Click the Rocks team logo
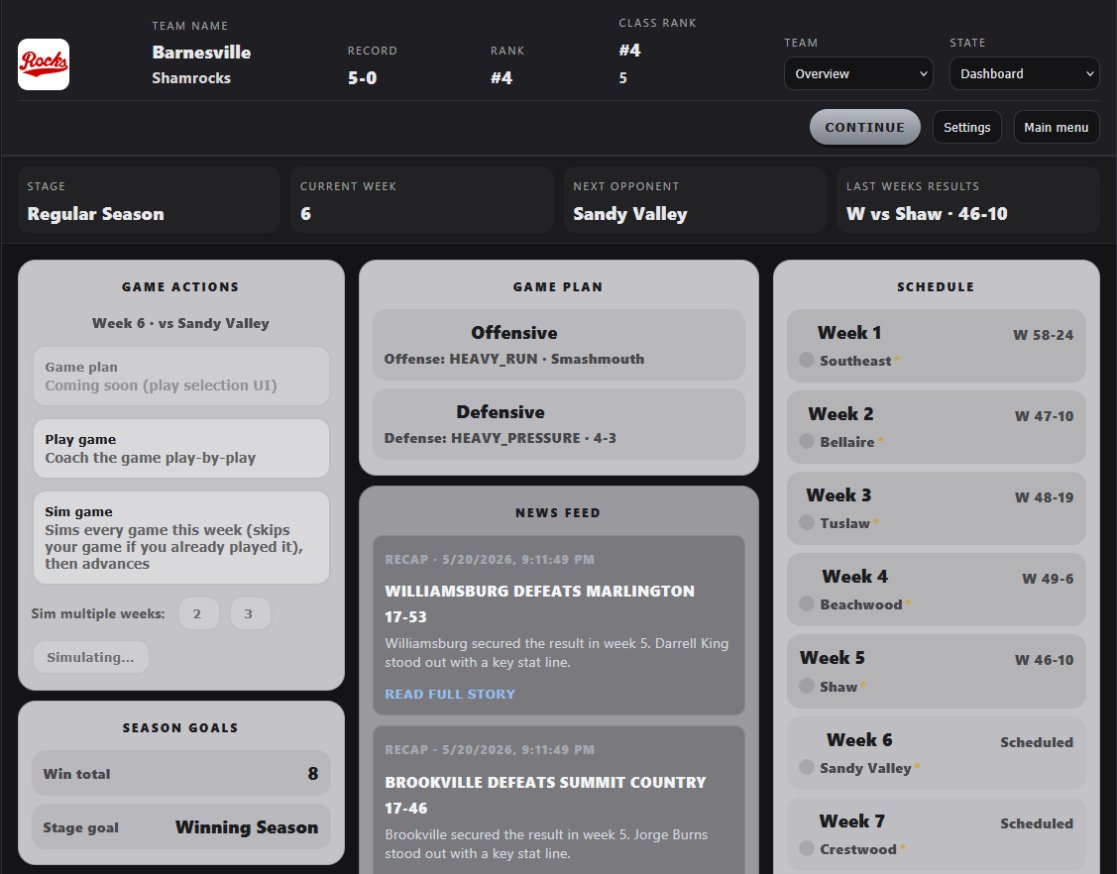The height and width of the screenshot is (874, 1117). click(43, 64)
